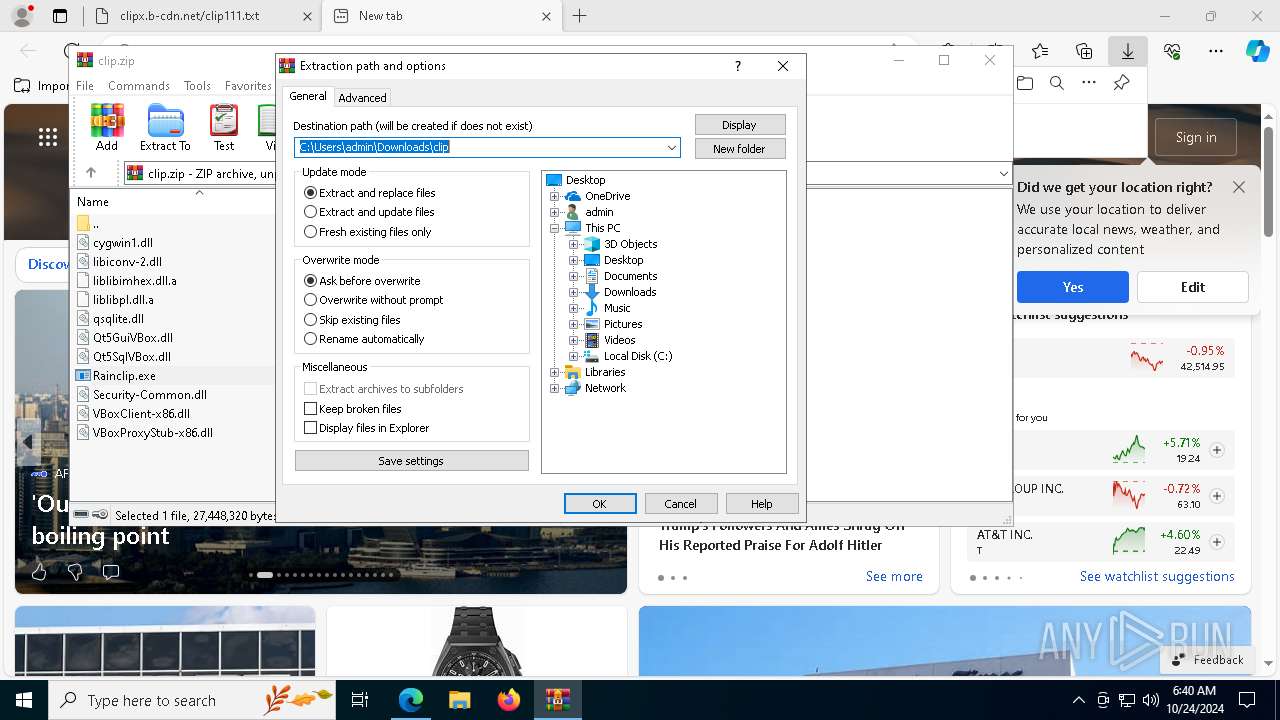Click OK to start extraction
1280x720 pixels.
[599, 504]
